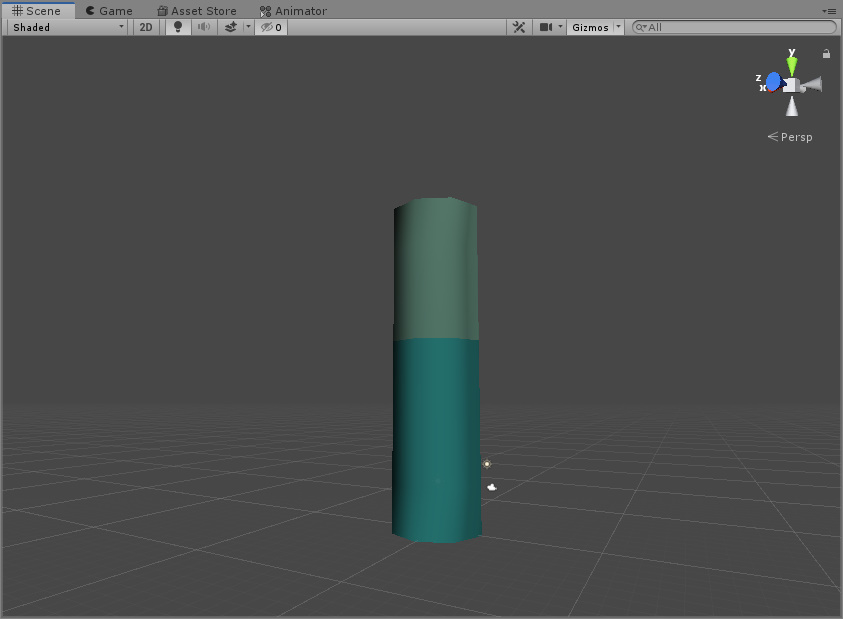The width and height of the screenshot is (843, 619).
Task: Click the blue Z axis handle on the gizmo
Action: pyautogui.click(x=772, y=79)
